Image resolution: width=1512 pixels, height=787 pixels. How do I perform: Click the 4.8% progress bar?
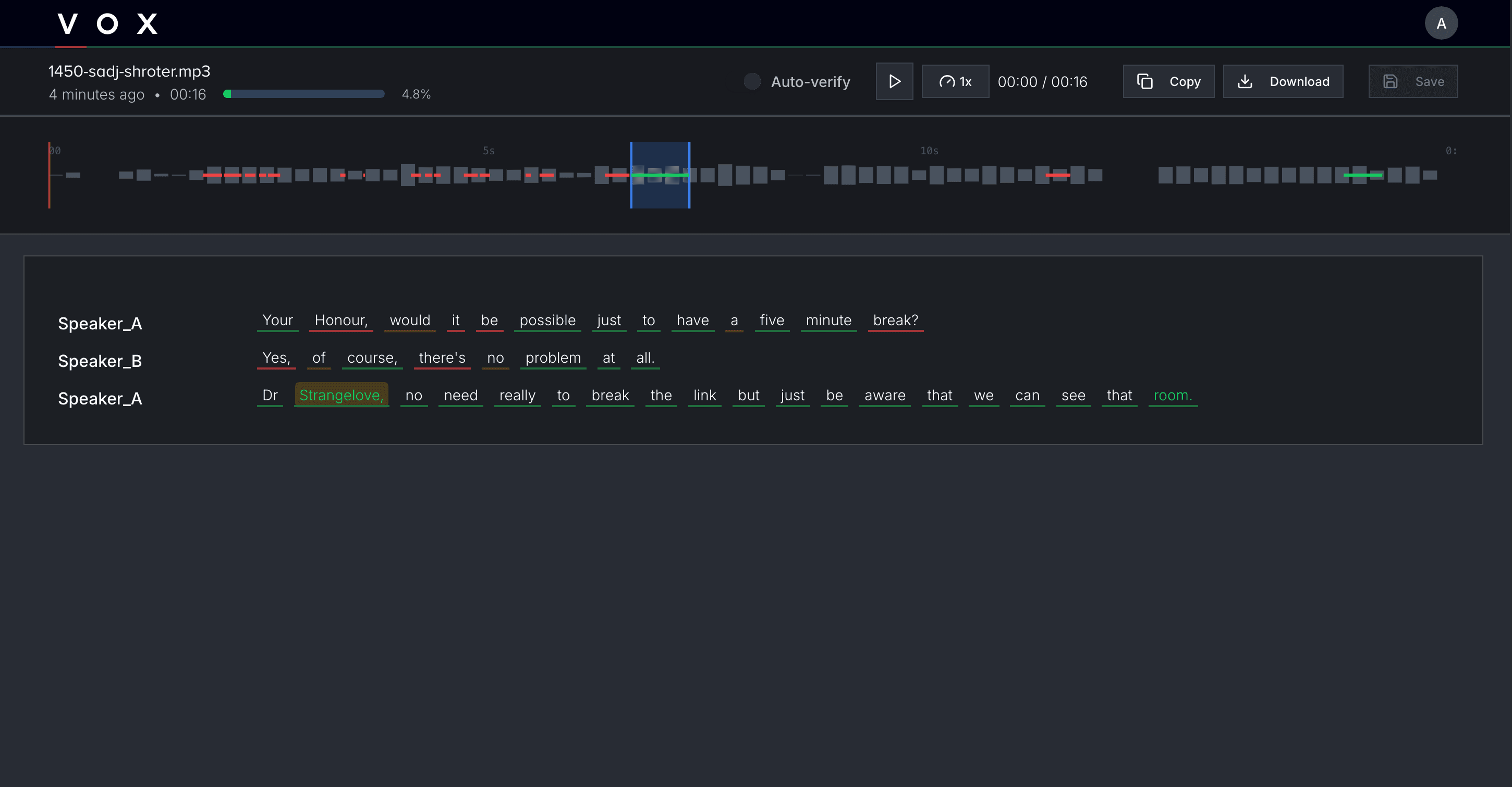pyautogui.click(x=303, y=93)
